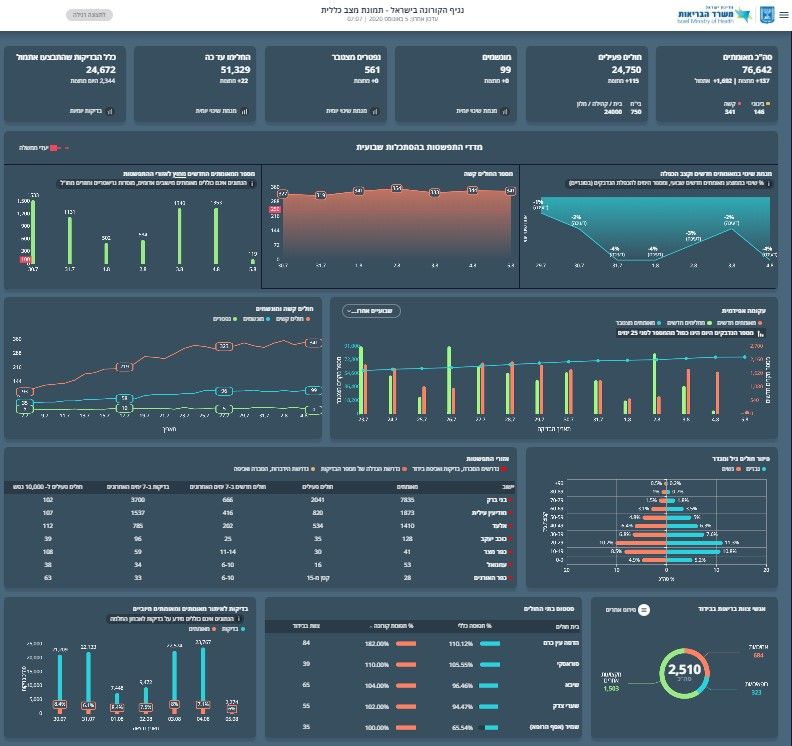The height and width of the screenshot is (746, 792).
Task: Sort the spread table by the active patients column
Action: pos(316,487)
